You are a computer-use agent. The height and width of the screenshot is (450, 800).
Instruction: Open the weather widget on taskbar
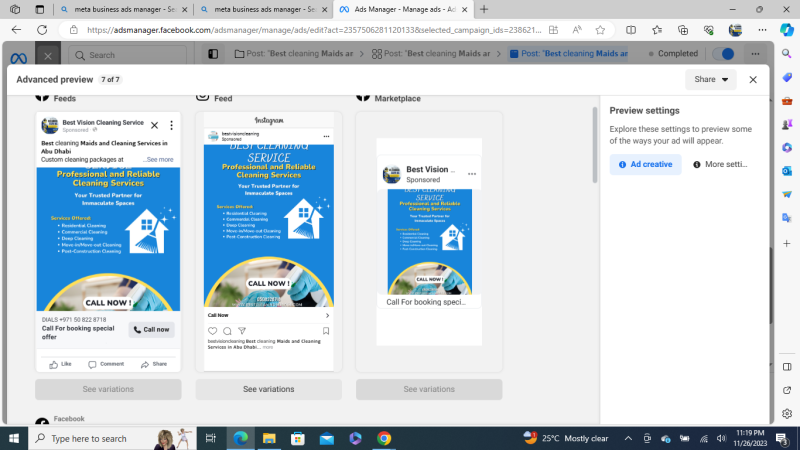tap(566, 438)
